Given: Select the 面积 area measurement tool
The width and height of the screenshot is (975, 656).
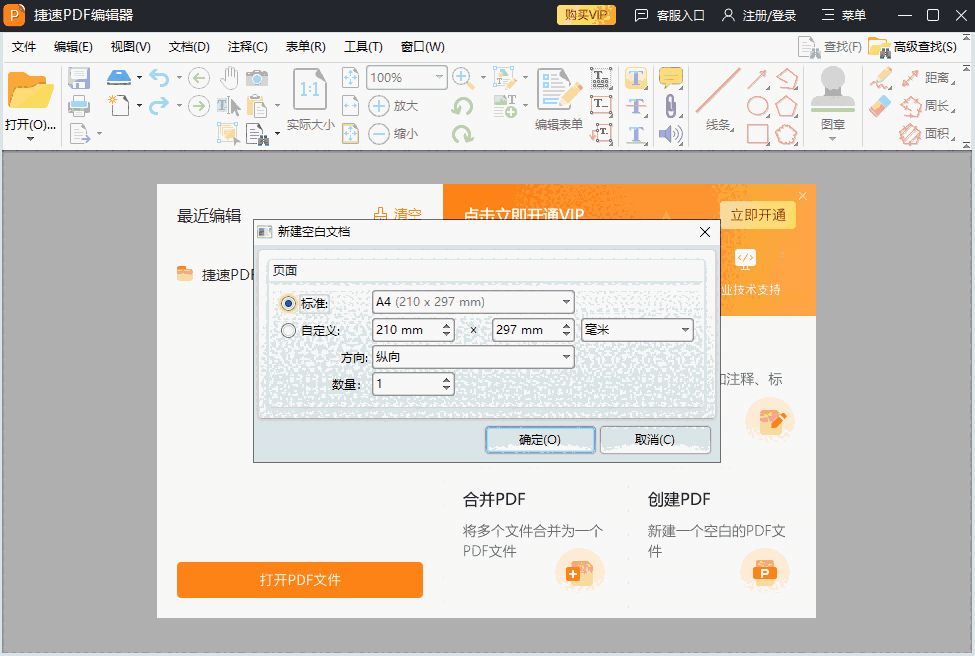Looking at the screenshot, I should click(937, 132).
